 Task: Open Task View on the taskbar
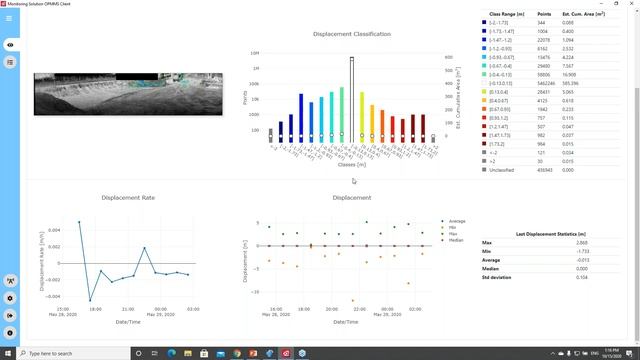click(155, 353)
